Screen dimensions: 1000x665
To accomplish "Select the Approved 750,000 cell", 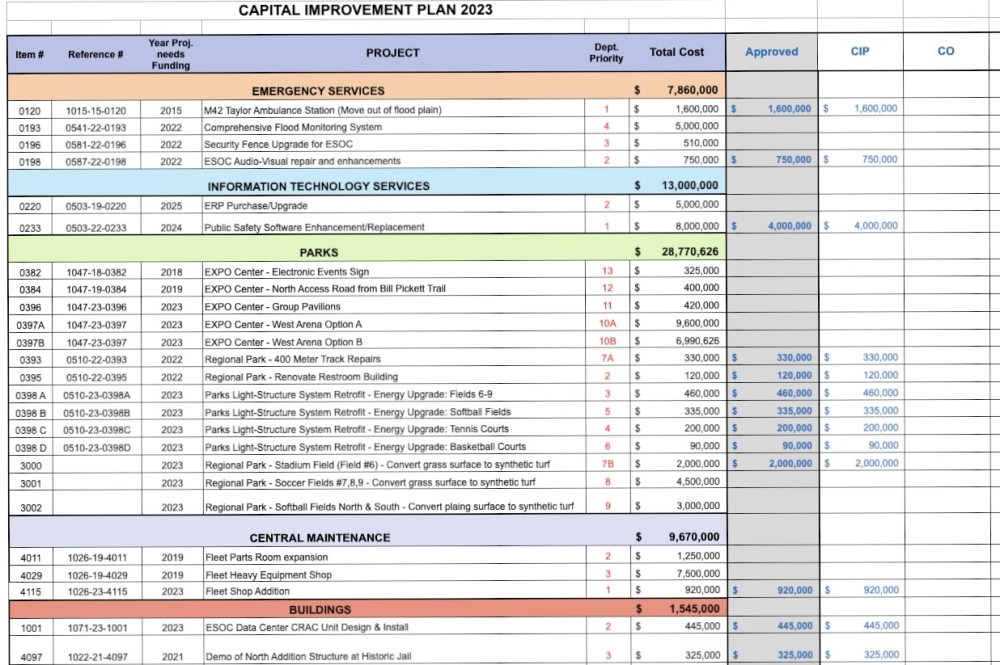I will coord(772,159).
